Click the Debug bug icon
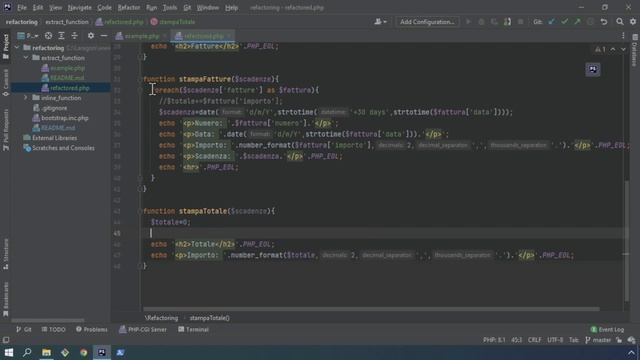This screenshot has width=640, height=360. pyautogui.click(x=481, y=22)
